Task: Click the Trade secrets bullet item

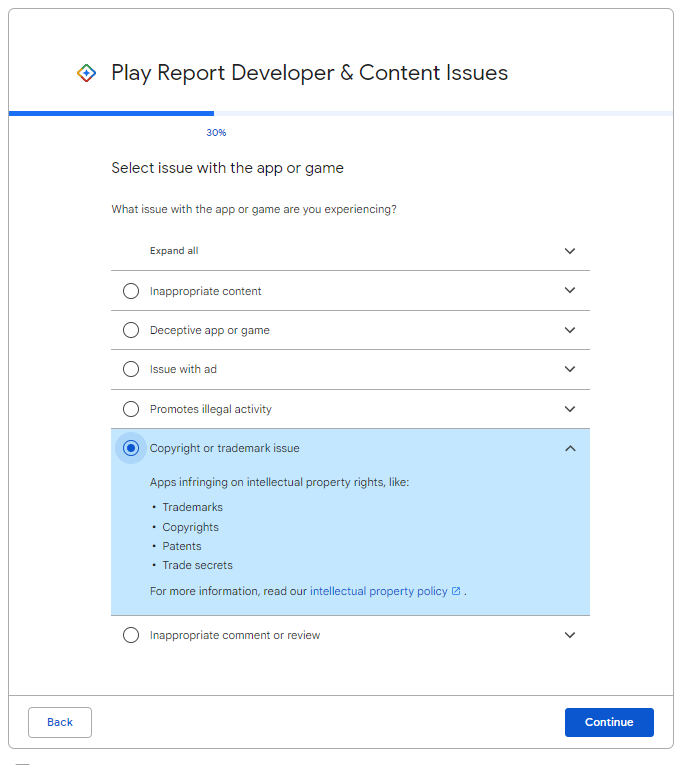Action: (x=198, y=565)
